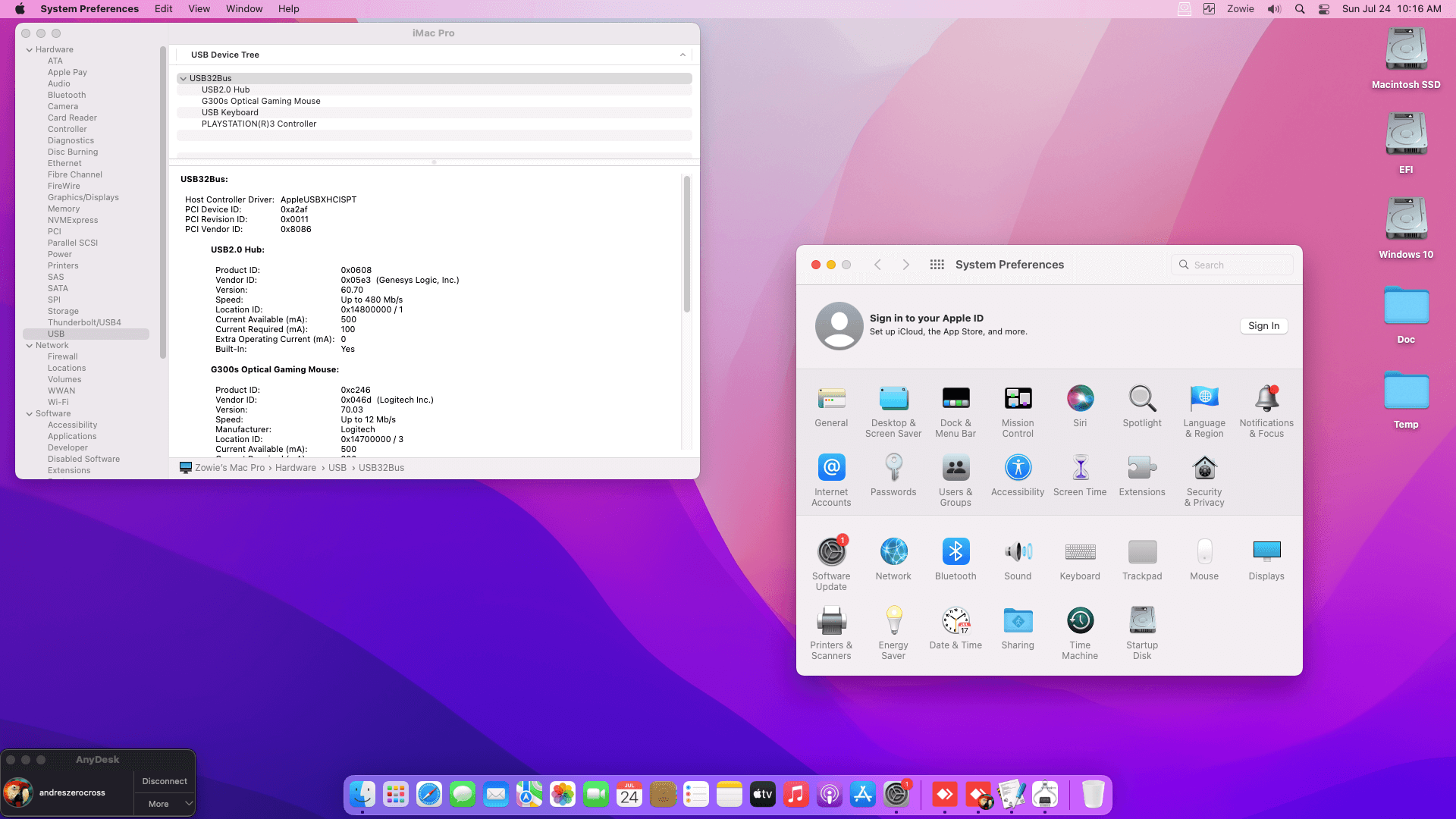This screenshot has height=819, width=1456.
Task: Open the Siri preferences pane
Action: (1080, 406)
